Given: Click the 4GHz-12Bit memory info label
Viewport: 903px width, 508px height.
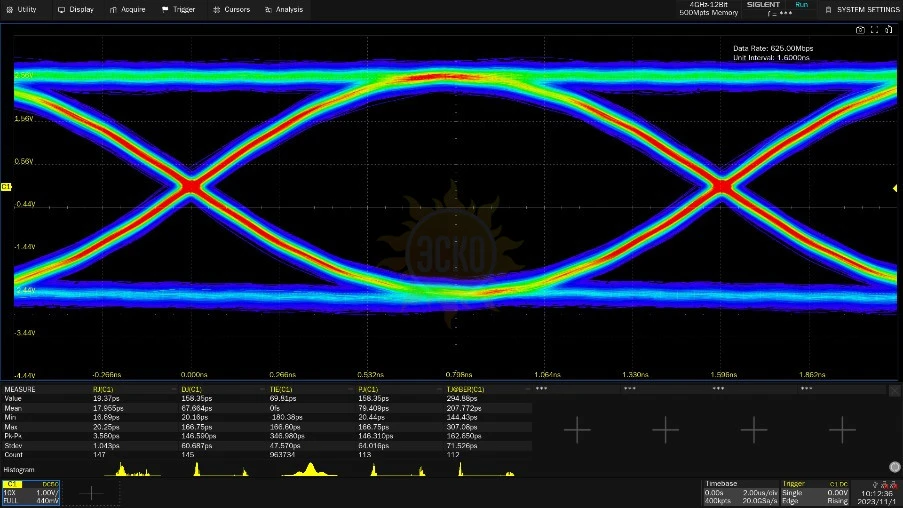Looking at the screenshot, I should 708,8.
